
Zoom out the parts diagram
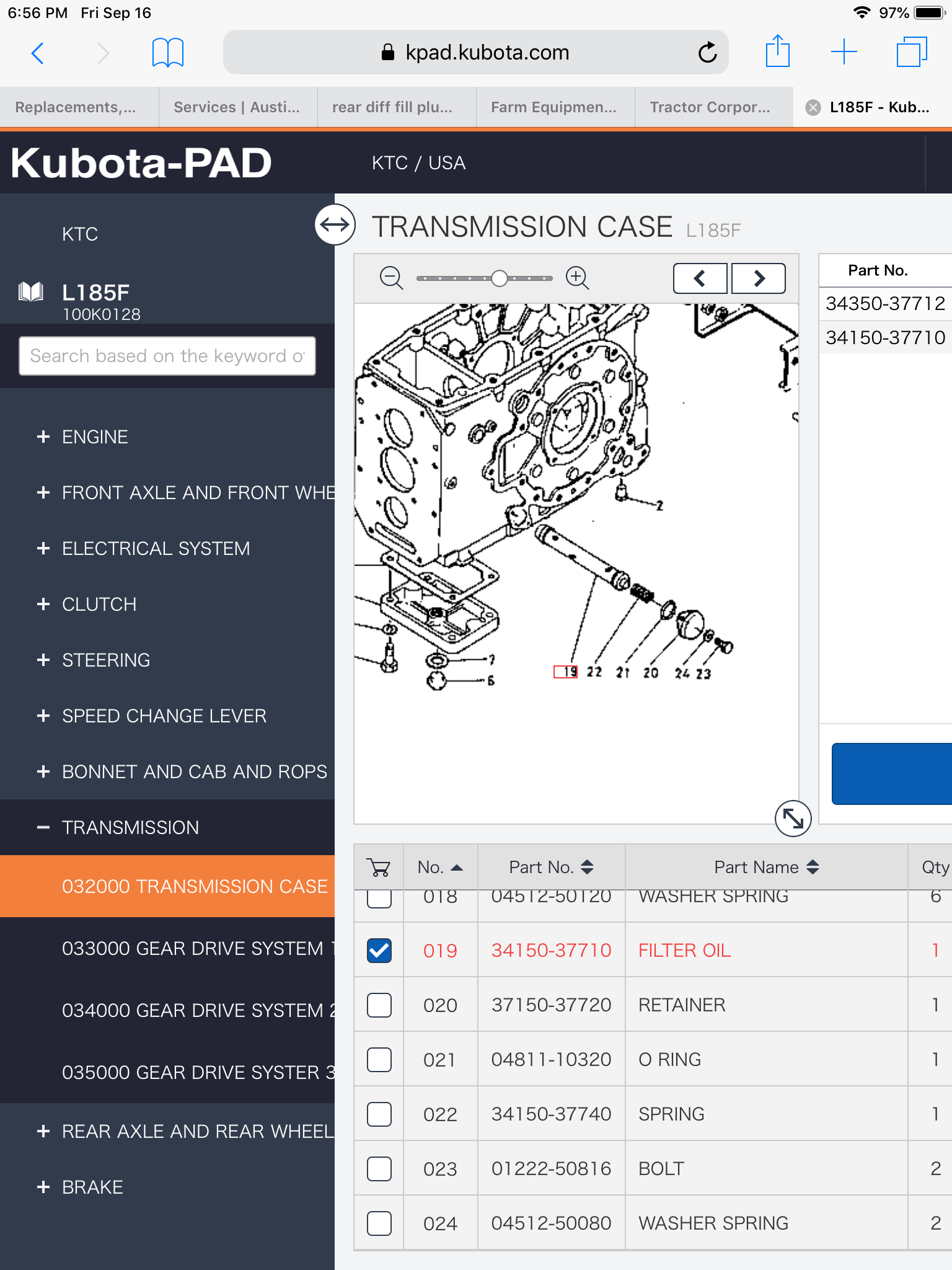[391, 278]
